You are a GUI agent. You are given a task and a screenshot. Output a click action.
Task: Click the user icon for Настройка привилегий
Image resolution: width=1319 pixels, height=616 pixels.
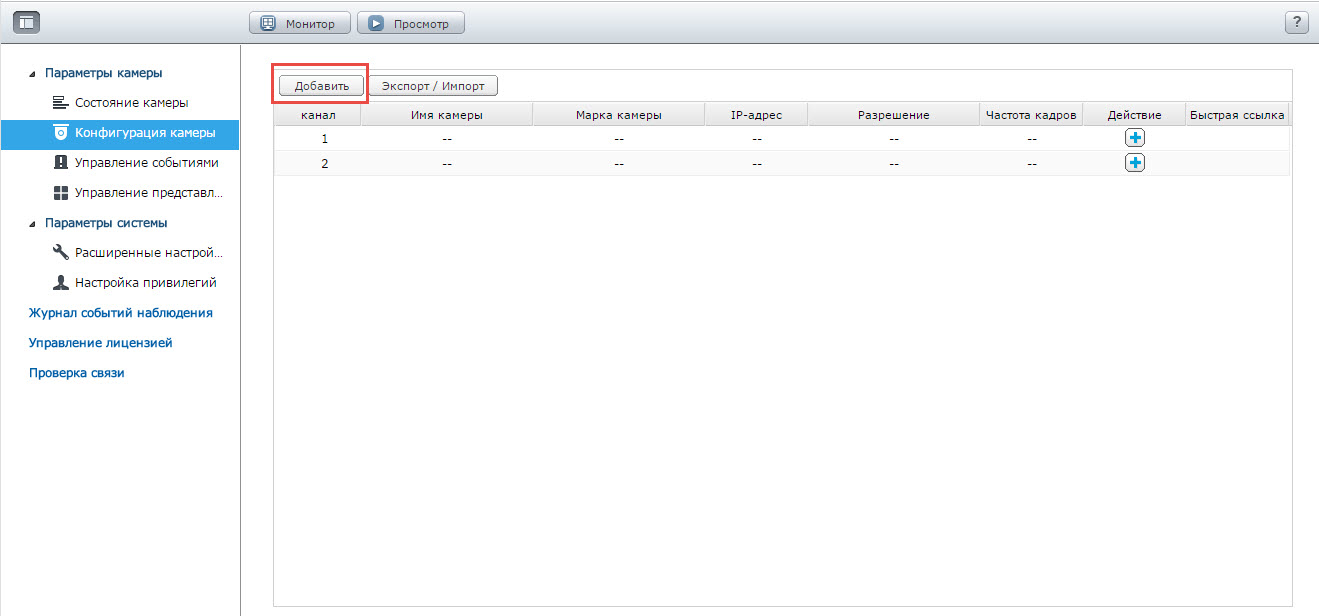pyautogui.click(x=60, y=283)
